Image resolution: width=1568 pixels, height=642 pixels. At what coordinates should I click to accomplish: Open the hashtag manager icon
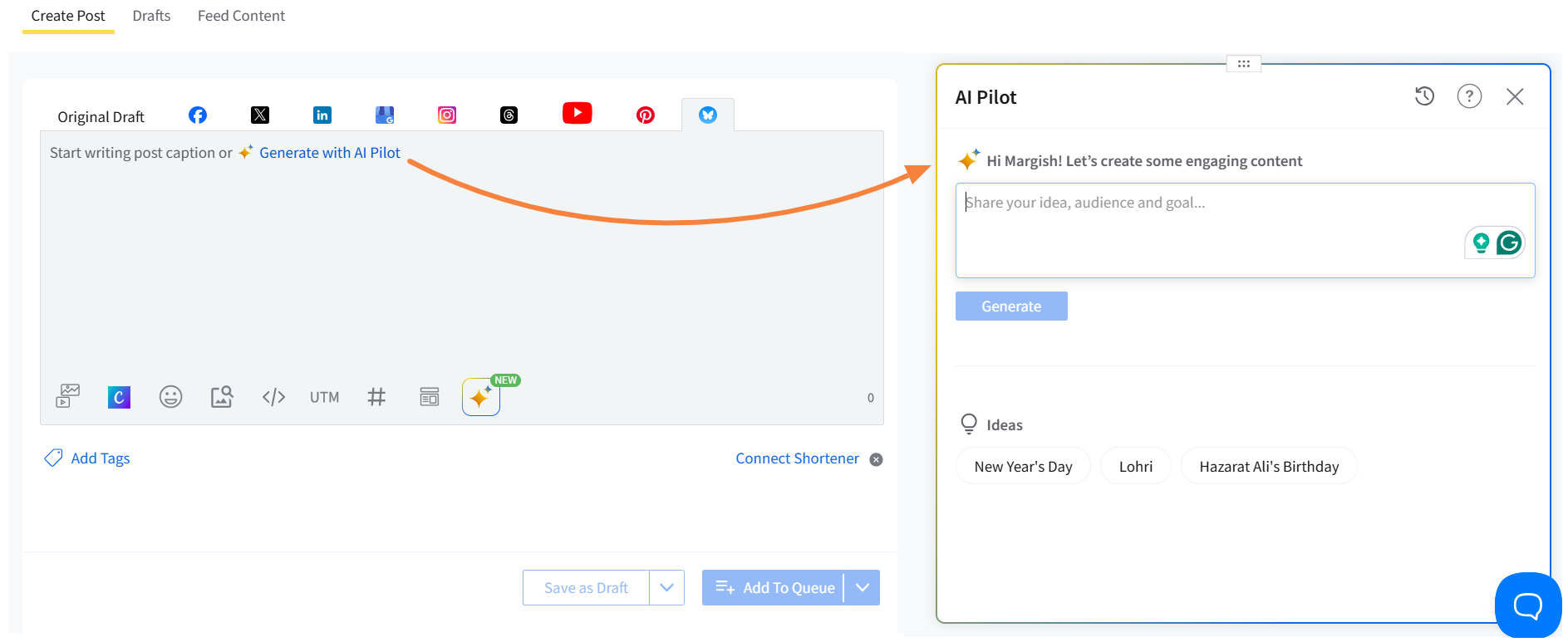pyautogui.click(x=376, y=397)
